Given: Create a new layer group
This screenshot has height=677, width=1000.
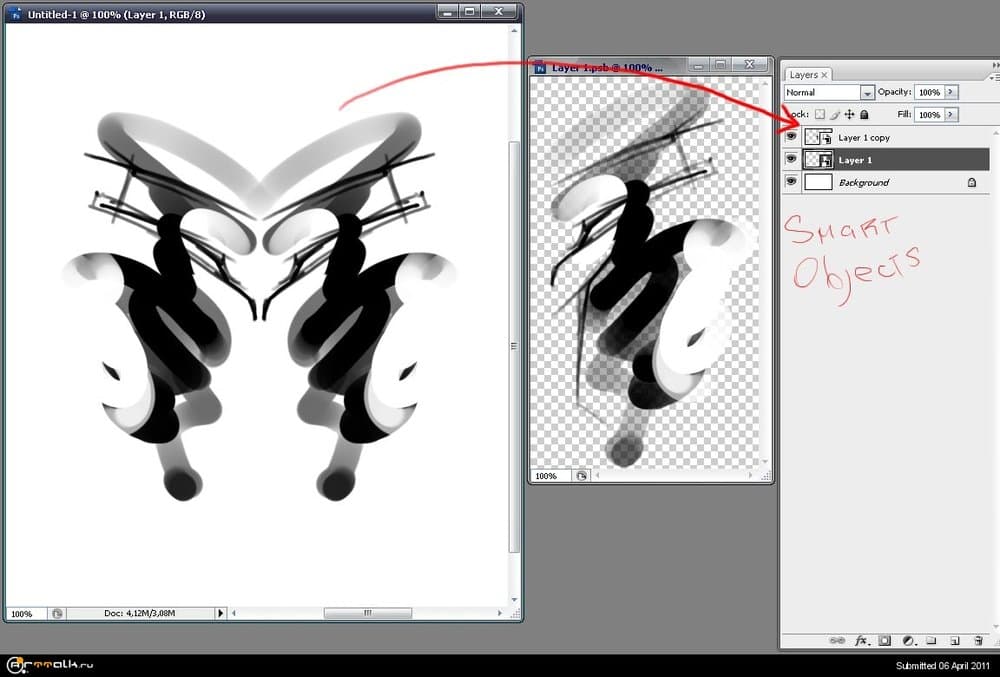Looking at the screenshot, I should point(931,640).
